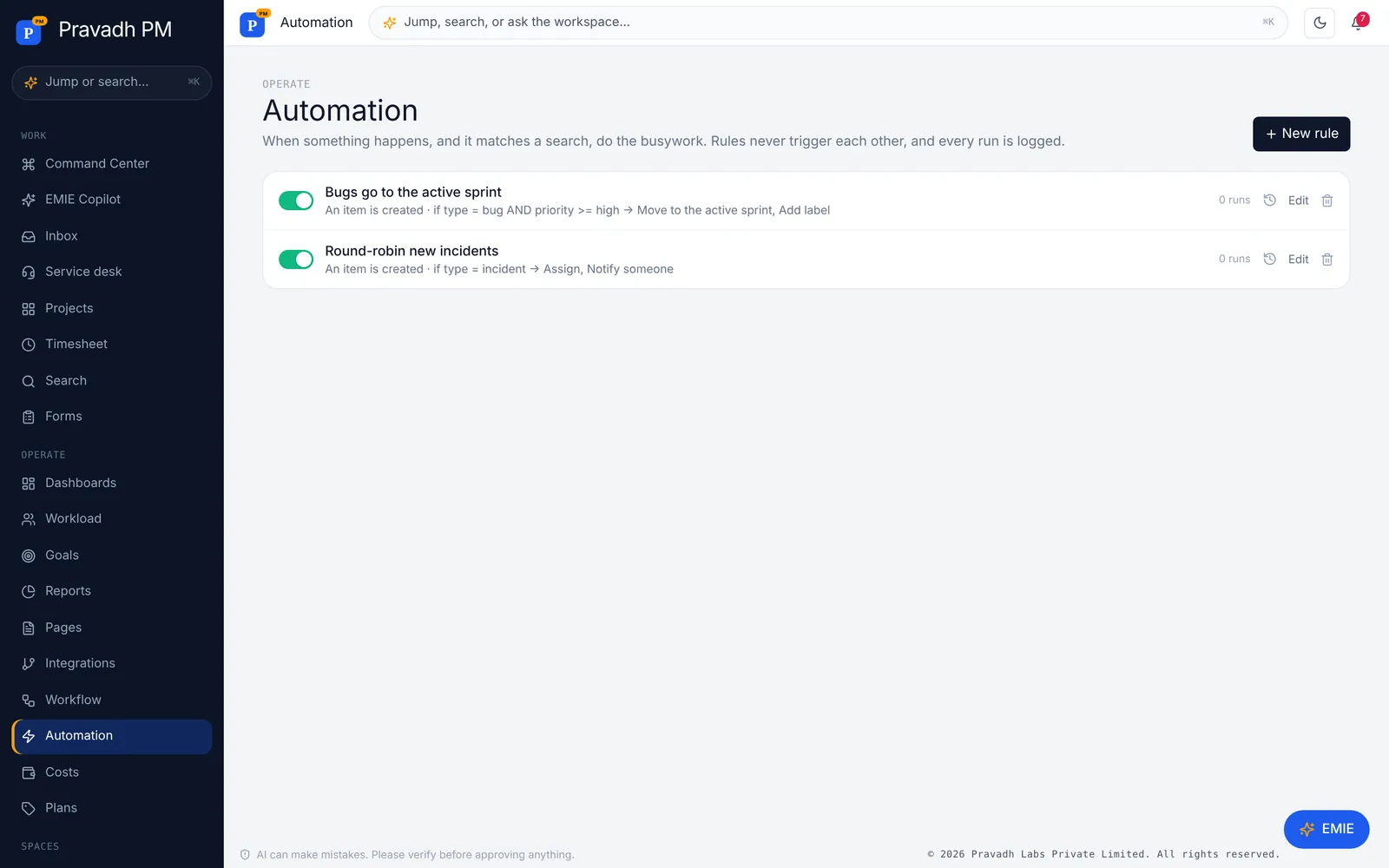
Task: Delete the Bugs go to the active sprint rule
Action: click(x=1327, y=201)
